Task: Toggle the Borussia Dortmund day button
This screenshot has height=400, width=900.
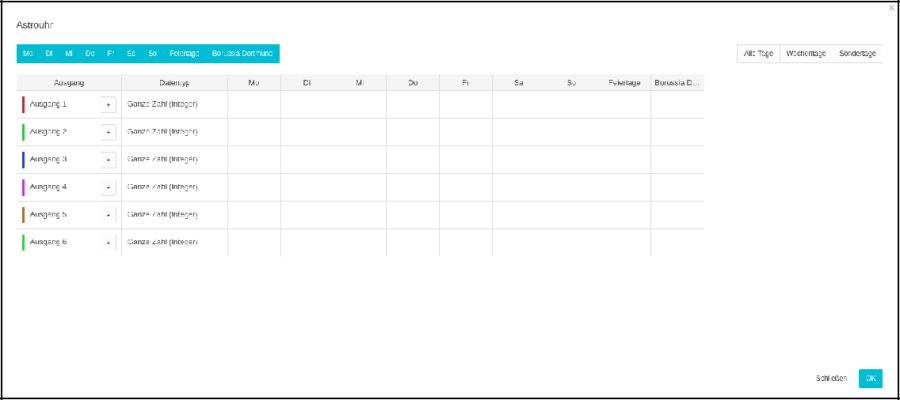Action: pyautogui.click(x=242, y=53)
